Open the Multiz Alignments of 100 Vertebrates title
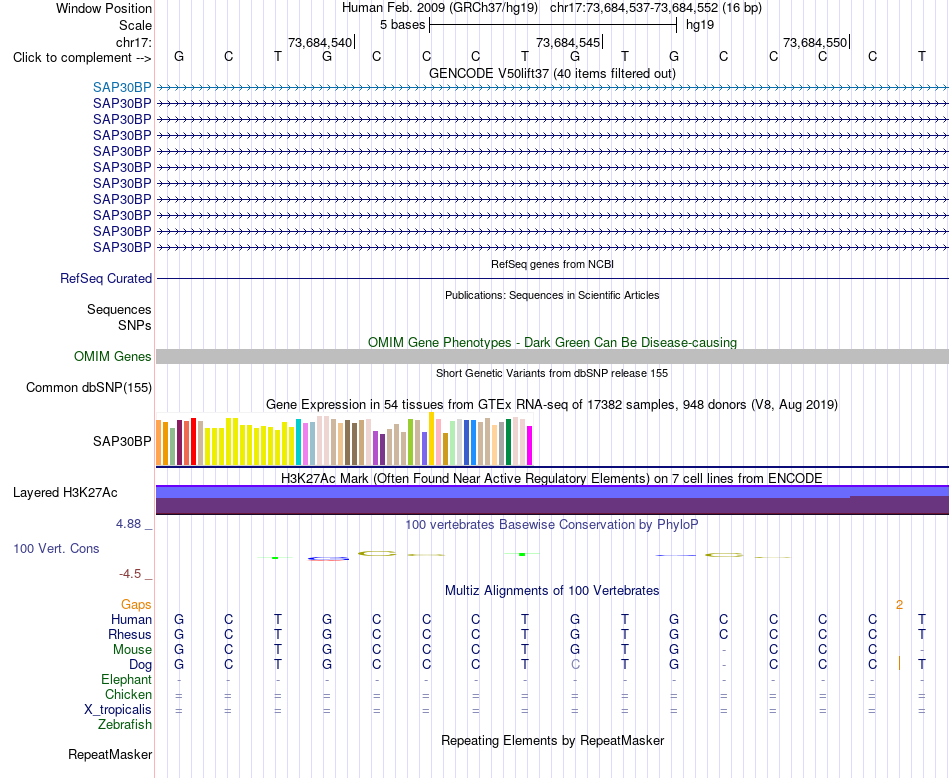The image size is (950, 778). click(552, 591)
